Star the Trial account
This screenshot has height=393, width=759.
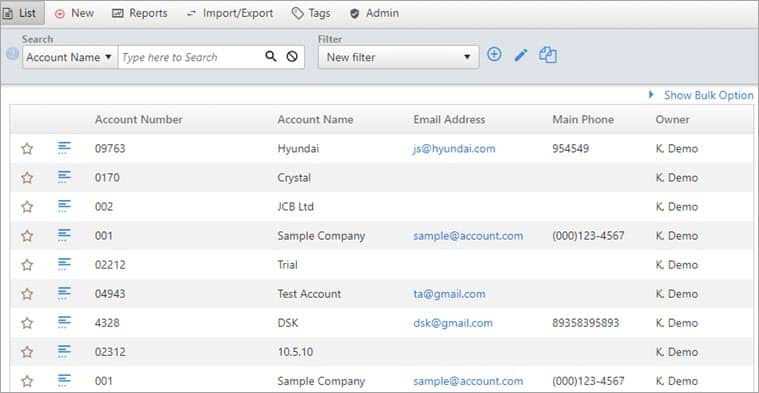tap(27, 265)
